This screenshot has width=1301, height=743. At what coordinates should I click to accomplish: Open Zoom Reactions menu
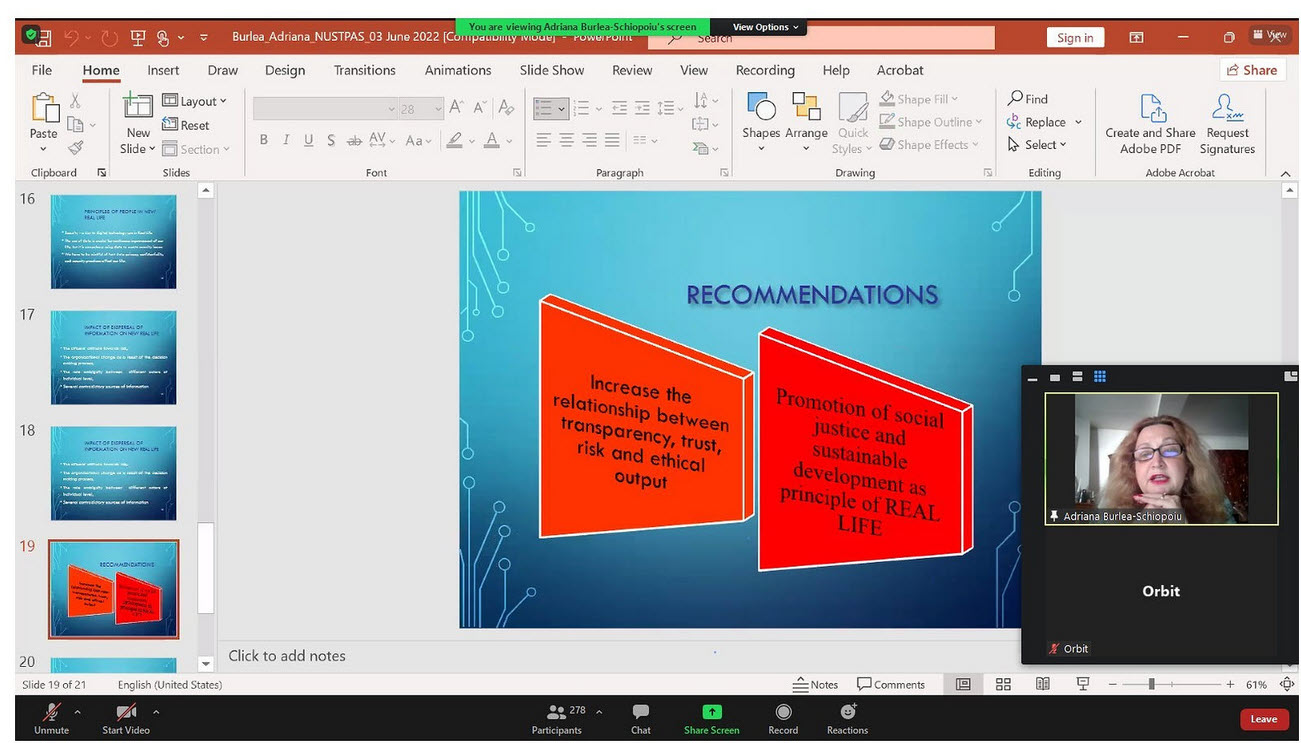point(847,718)
